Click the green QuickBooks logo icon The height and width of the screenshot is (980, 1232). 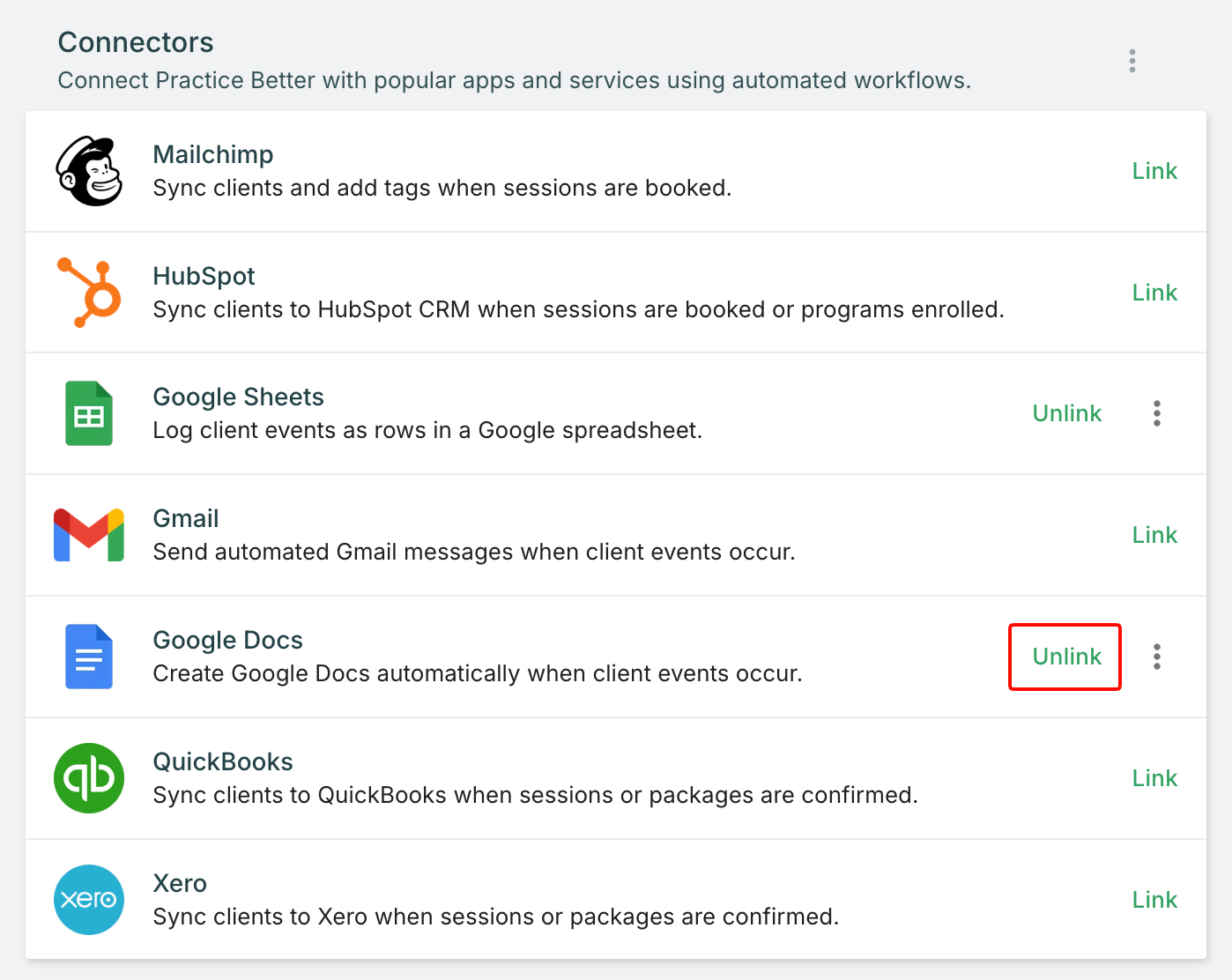89,778
